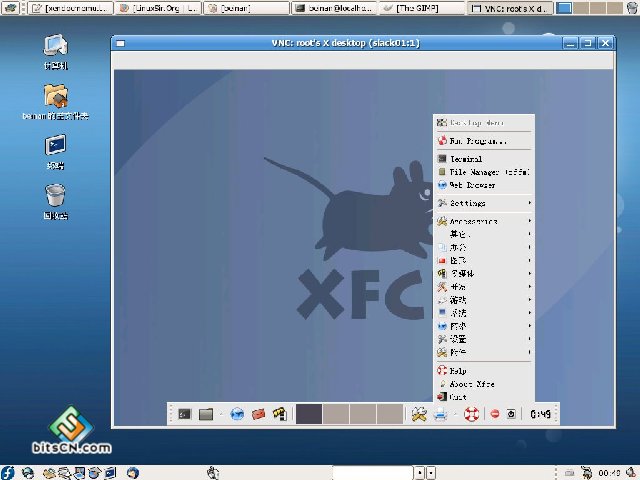This screenshot has height=480, width=640.
Task: Launch the Thunderbird mail icon in bottom panel
Action: pyautogui.click(x=133, y=473)
